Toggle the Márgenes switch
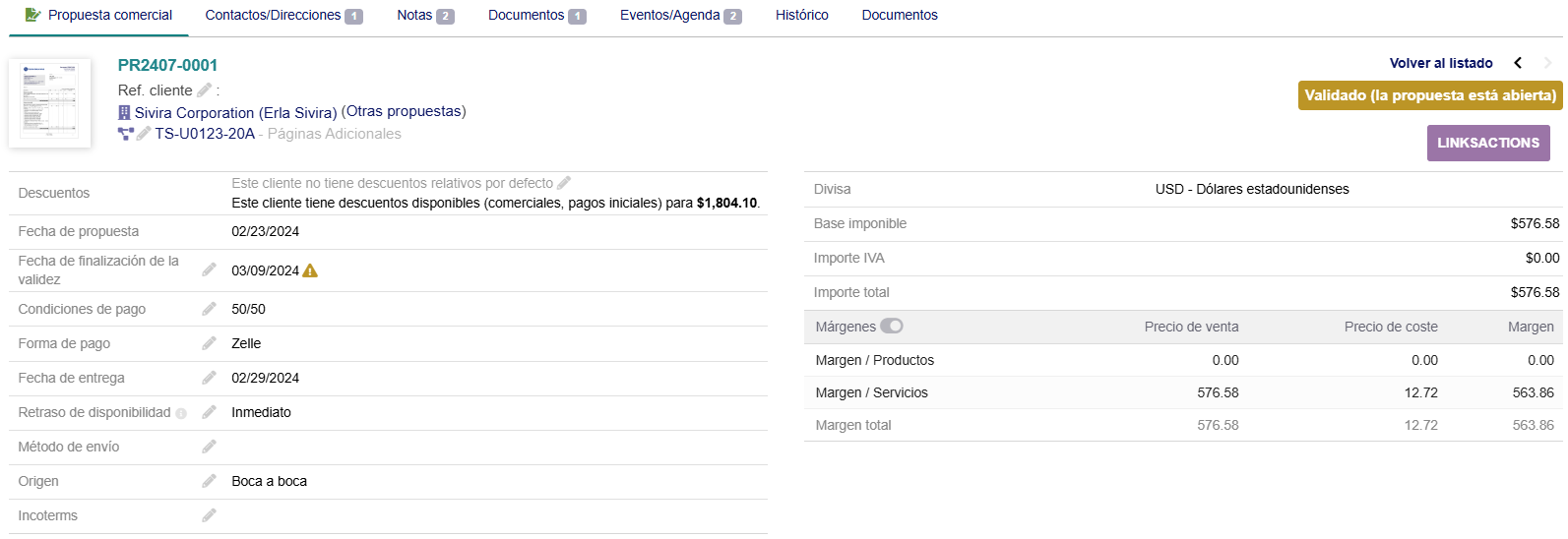The image size is (1568, 539). (891, 327)
